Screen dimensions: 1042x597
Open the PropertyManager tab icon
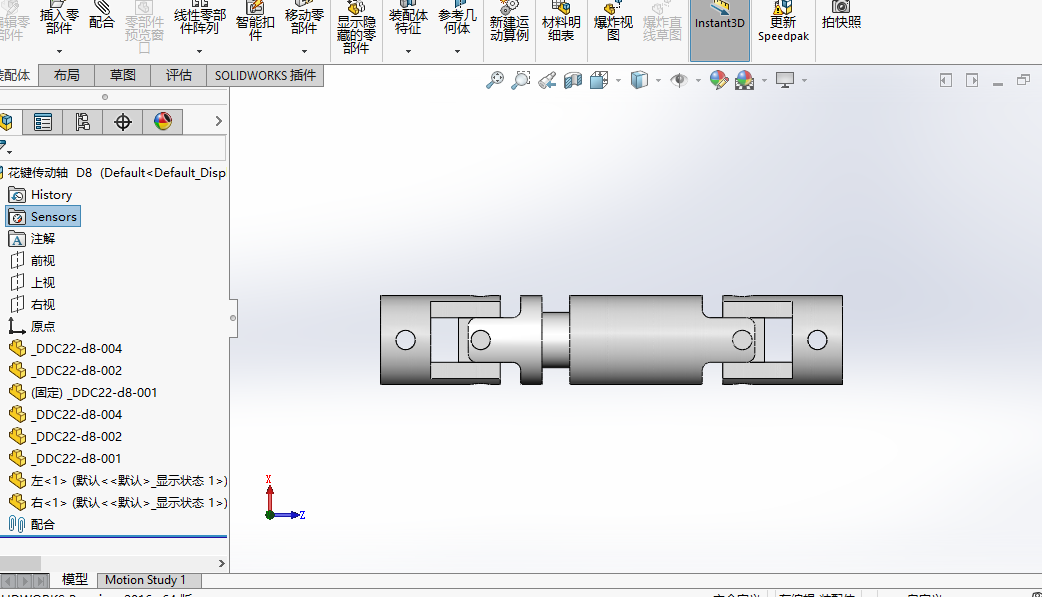tap(43, 122)
